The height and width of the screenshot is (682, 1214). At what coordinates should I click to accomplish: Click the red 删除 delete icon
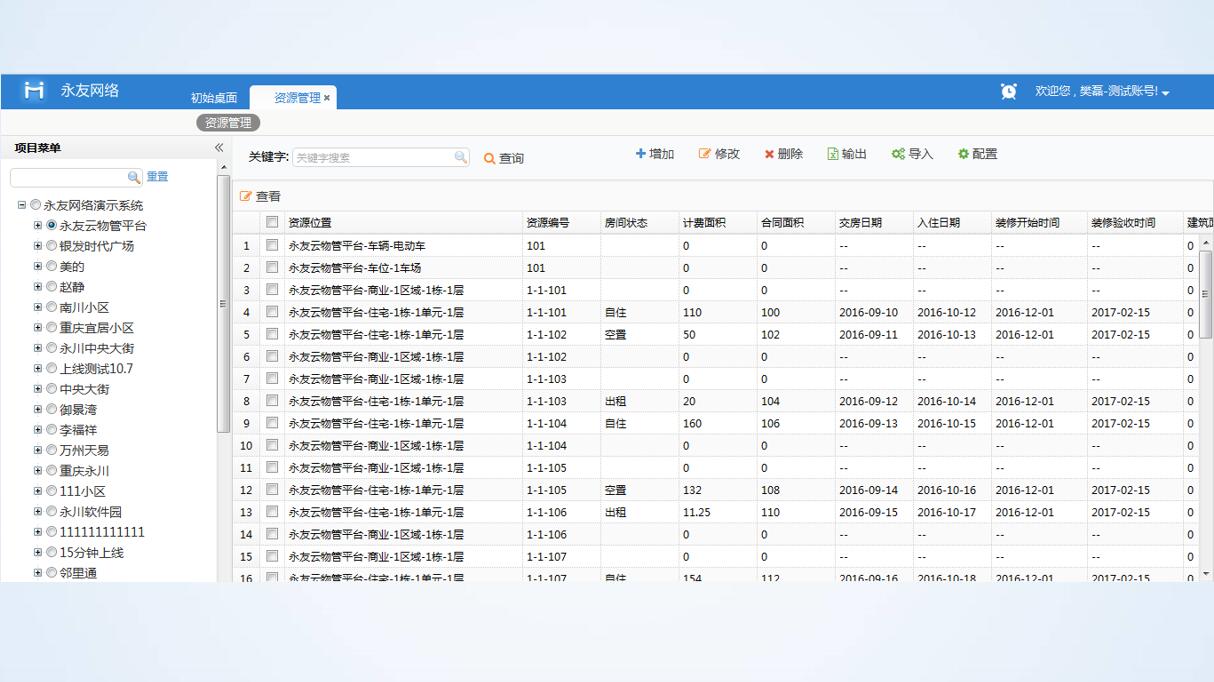pyautogui.click(x=769, y=154)
